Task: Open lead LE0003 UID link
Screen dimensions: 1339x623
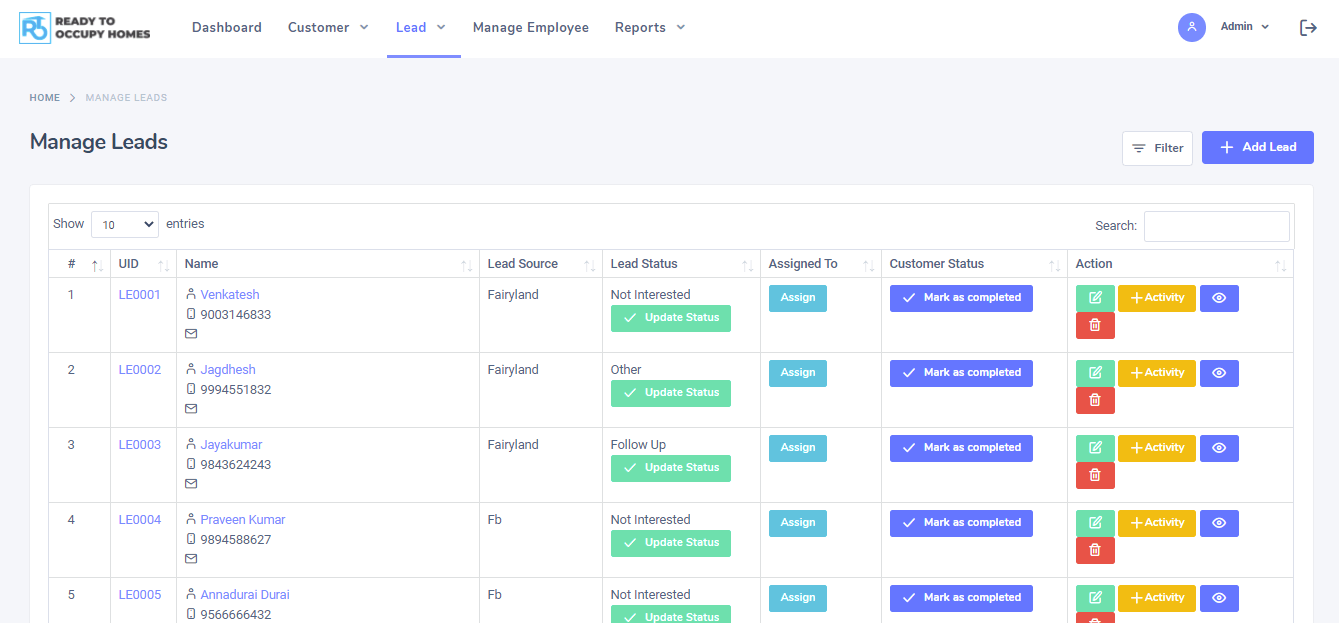Action: [x=140, y=445]
